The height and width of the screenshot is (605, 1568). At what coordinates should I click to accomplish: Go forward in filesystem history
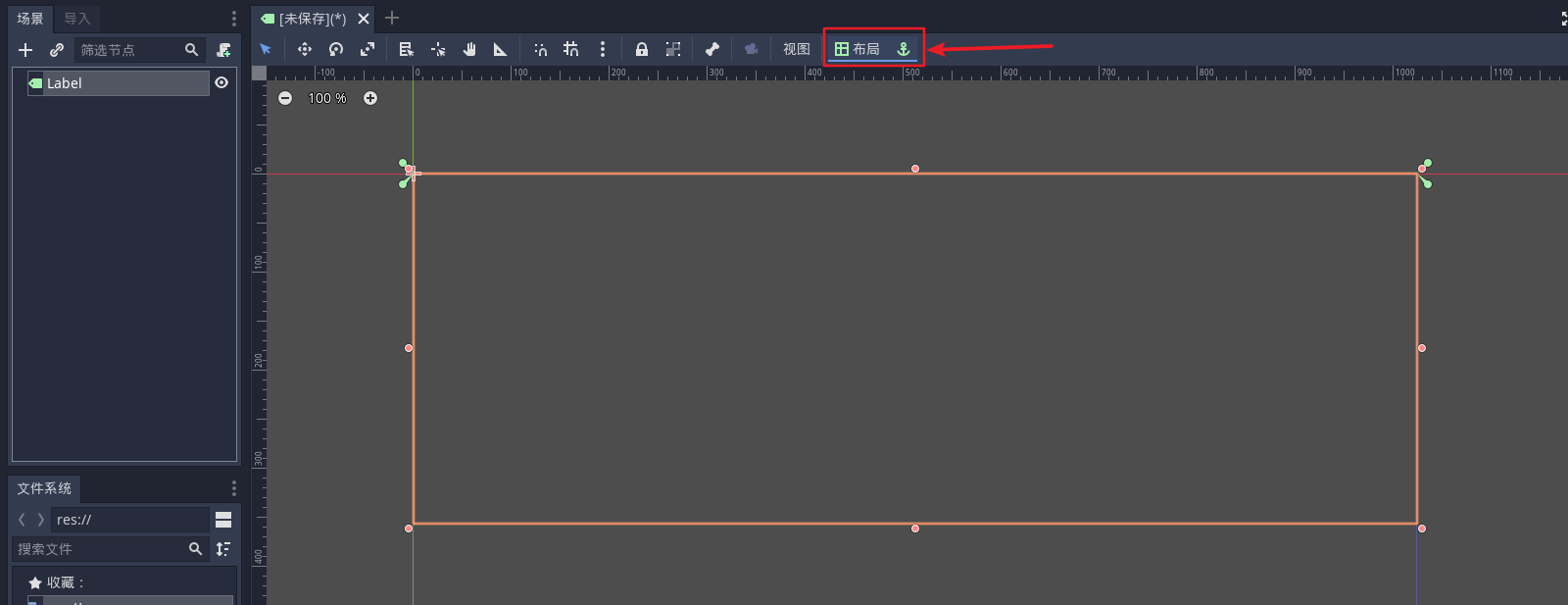coord(40,520)
